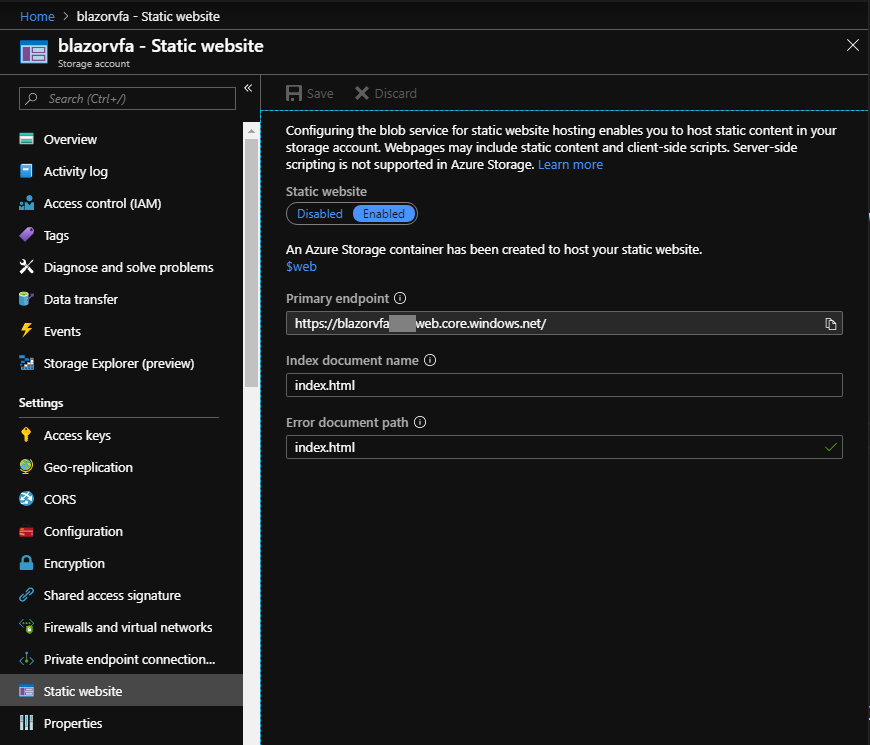This screenshot has height=745, width=870.
Task: Select Static website menu entry
Action: [x=121, y=691]
